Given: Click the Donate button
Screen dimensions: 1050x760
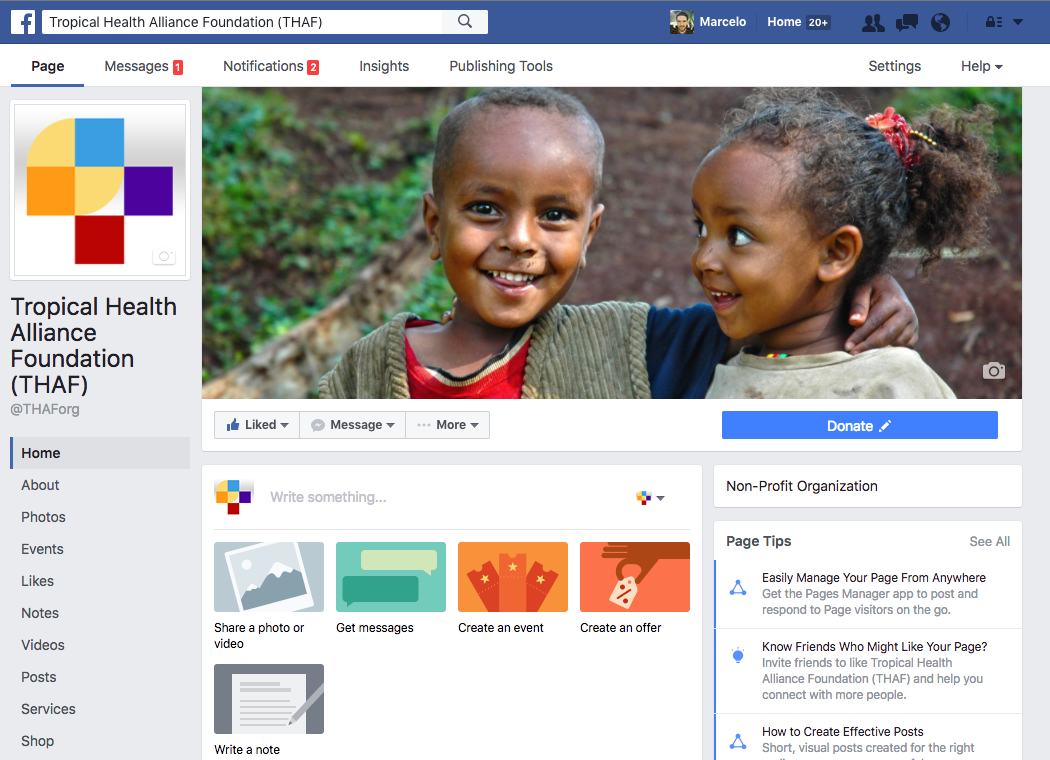Looking at the screenshot, I should tap(859, 425).
